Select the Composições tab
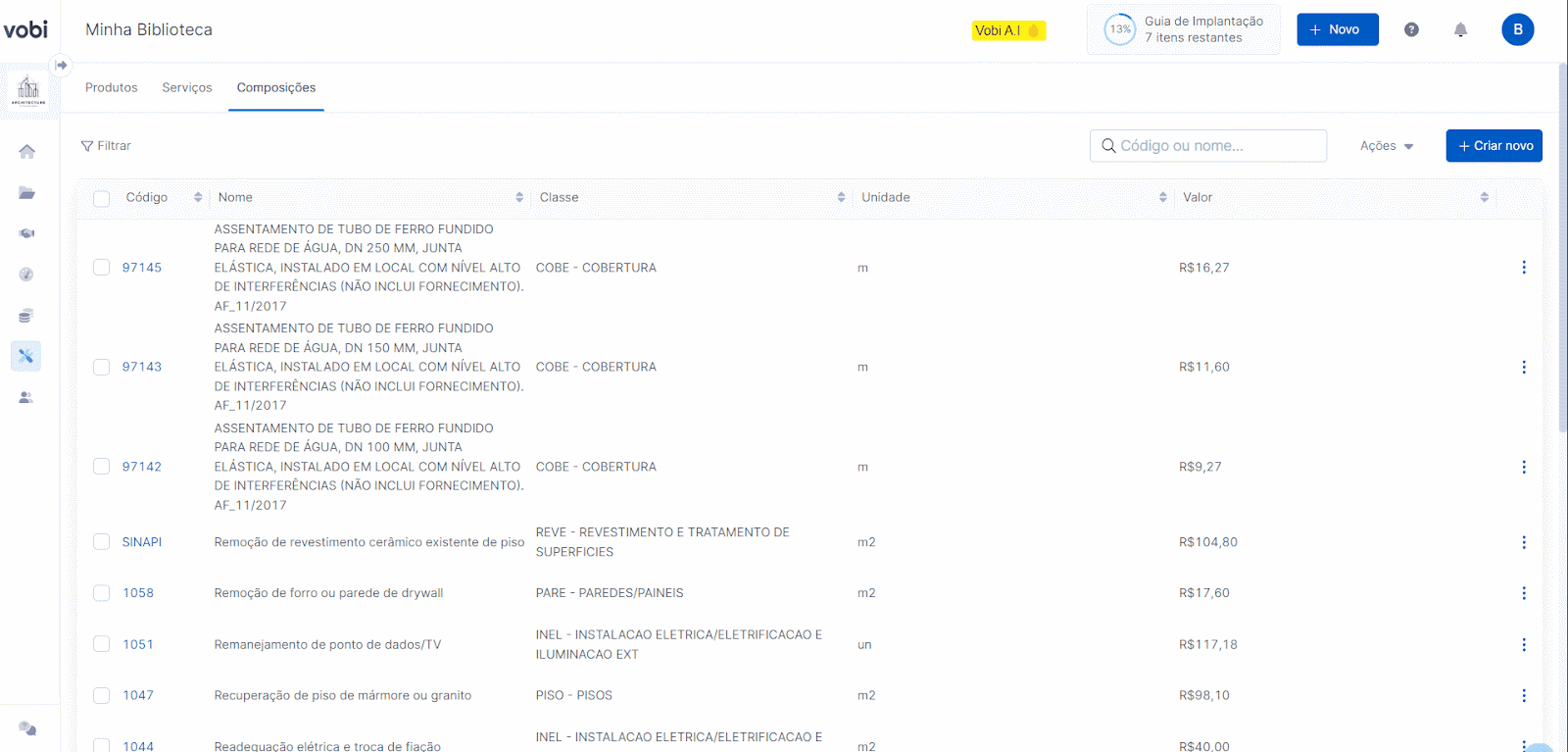1568x752 pixels. coord(276,87)
